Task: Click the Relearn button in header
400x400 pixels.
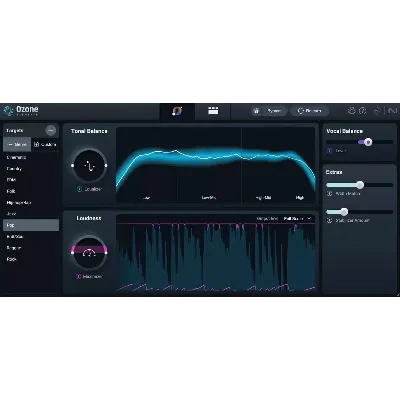Action: pos(309,111)
